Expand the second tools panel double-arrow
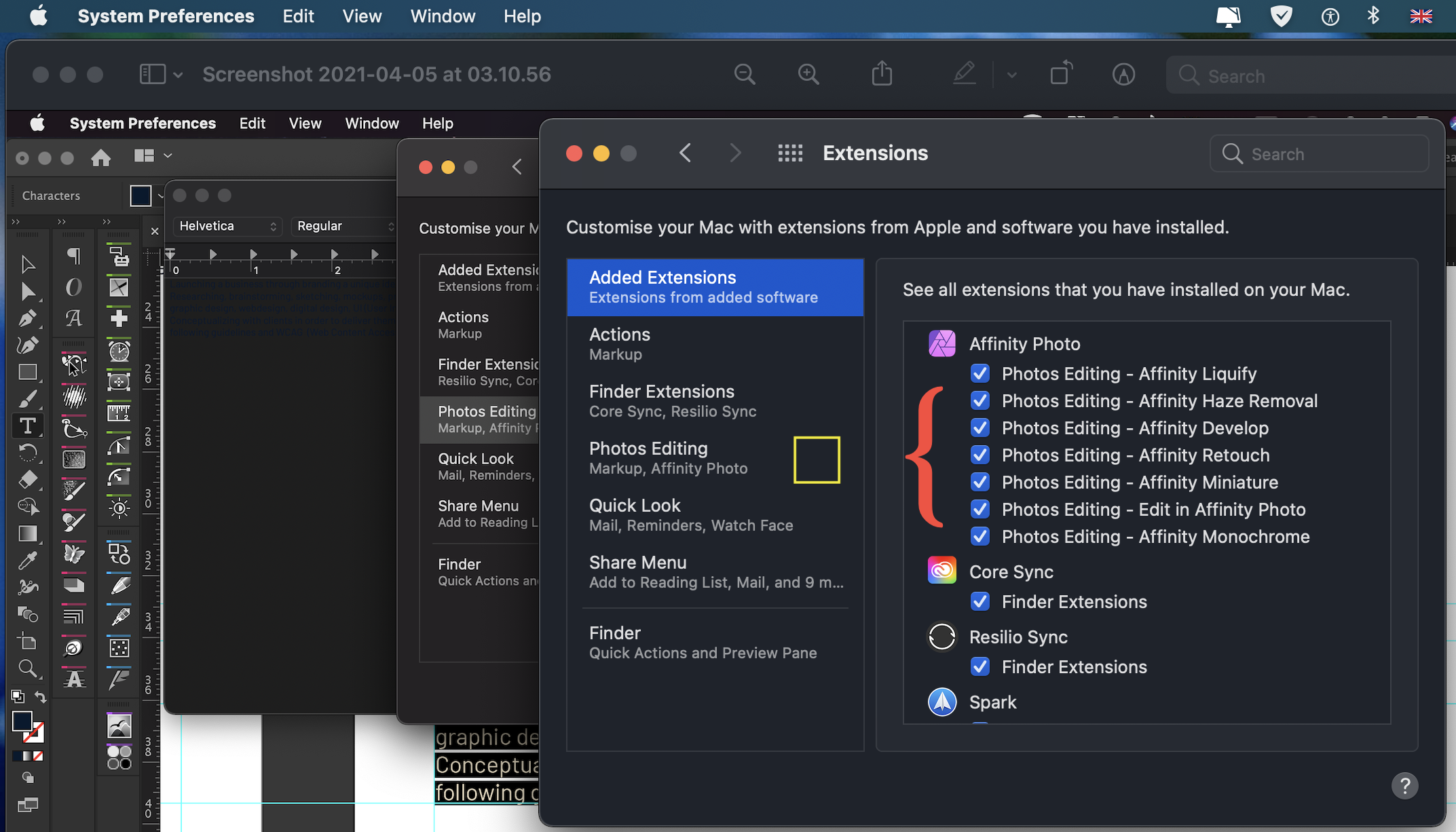 [x=62, y=222]
